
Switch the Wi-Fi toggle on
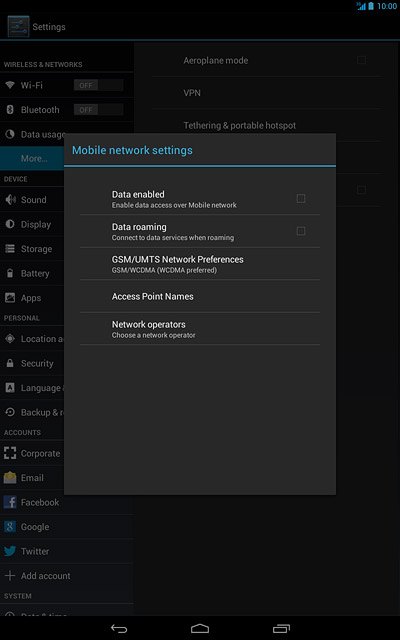[98, 85]
